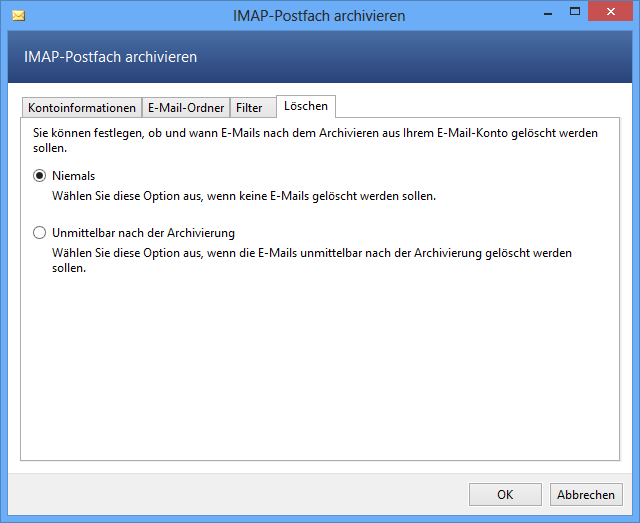The width and height of the screenshot is (640, 523).
Task: Select the Löschen tab
Action: coord(306,106)
